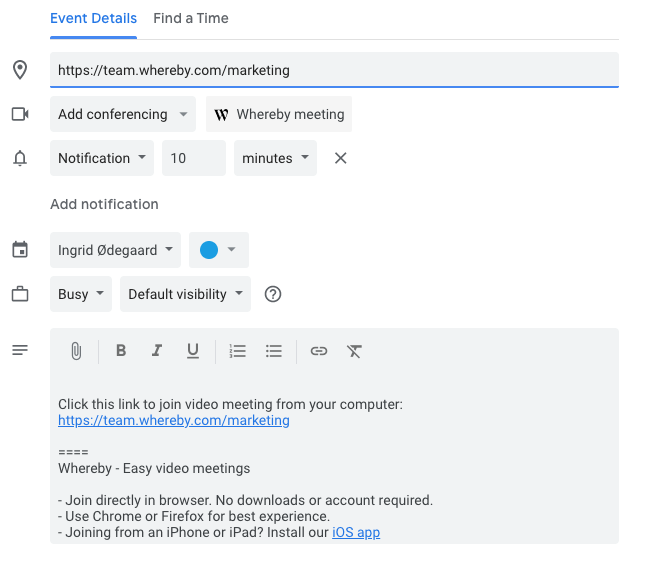This screenshot has height=576, width=645.
Task: Click the remove formatting icon
Action: (x=354, y=351)
